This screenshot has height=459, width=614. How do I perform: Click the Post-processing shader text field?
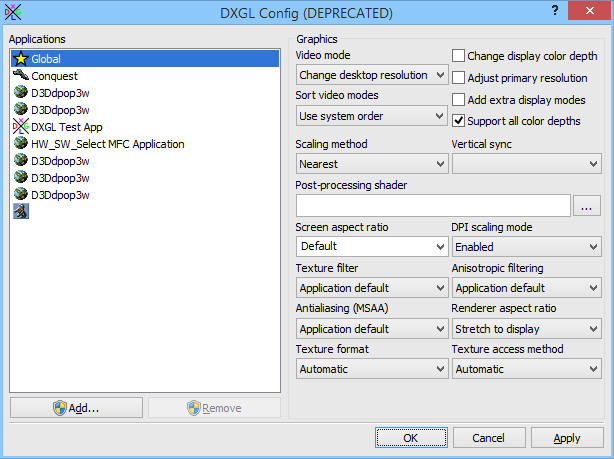click(x=433, y=206)
